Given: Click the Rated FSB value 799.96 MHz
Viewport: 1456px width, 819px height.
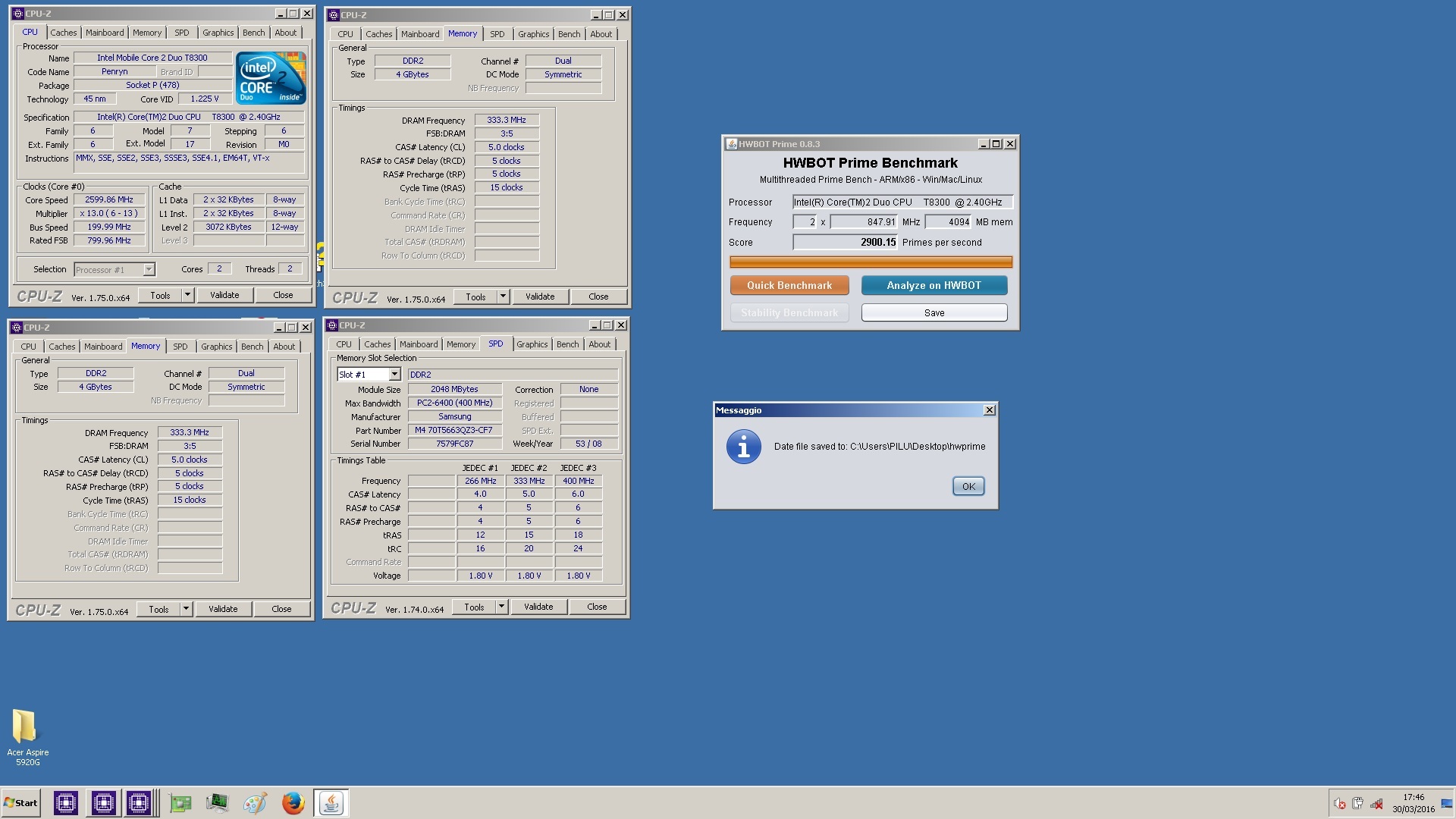Looking at the screenshot, I should tap(109, 241).
